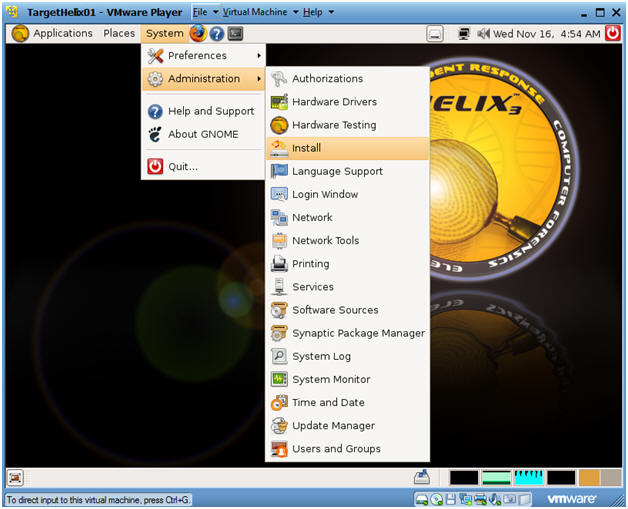Click the VMware floppy status icon
628x509 pixels.
(x=451, y=499)
